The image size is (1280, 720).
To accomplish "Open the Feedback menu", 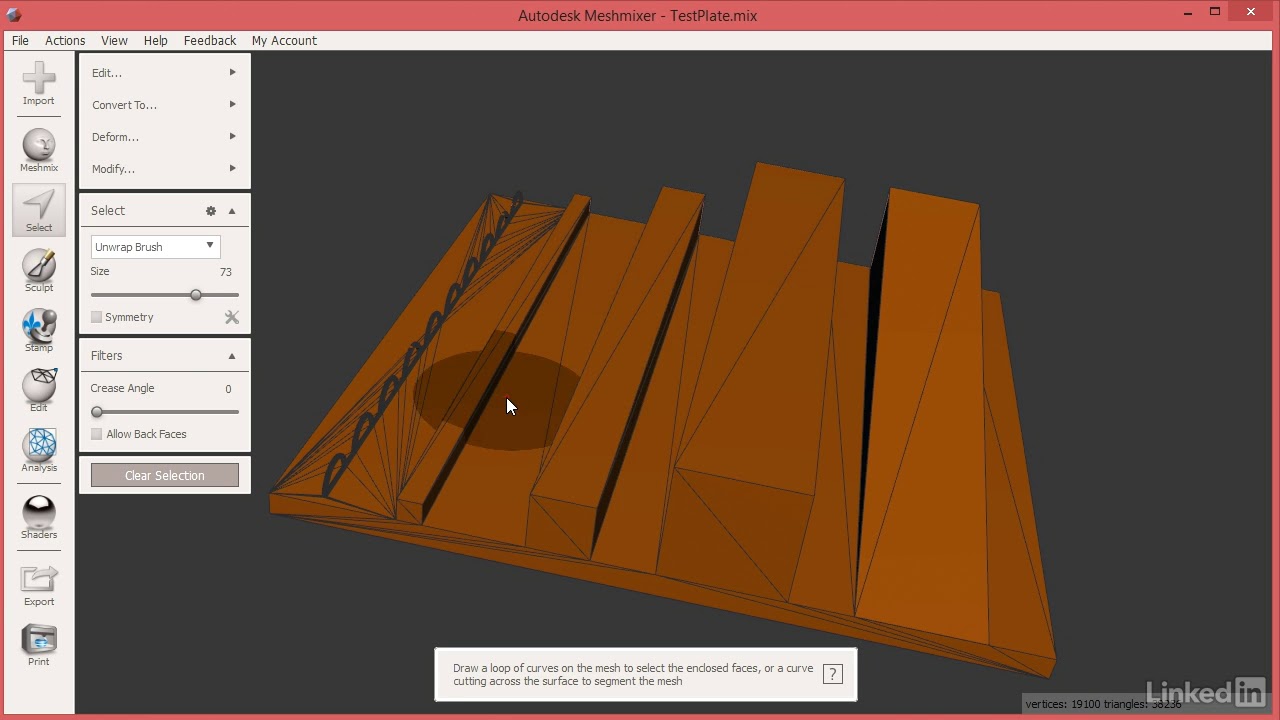I will (x=210, y=40).
